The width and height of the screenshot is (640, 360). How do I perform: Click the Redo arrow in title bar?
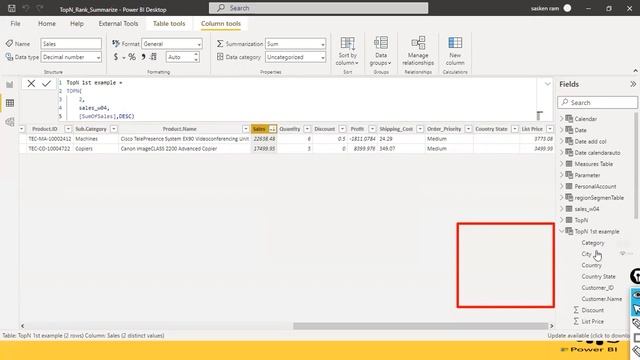click(x=40, y=8)
